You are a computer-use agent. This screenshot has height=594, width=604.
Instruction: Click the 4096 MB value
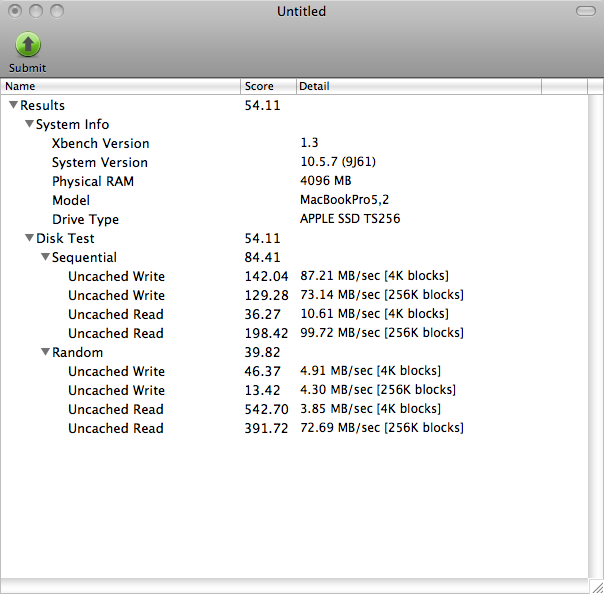click(x=325, y=181)
